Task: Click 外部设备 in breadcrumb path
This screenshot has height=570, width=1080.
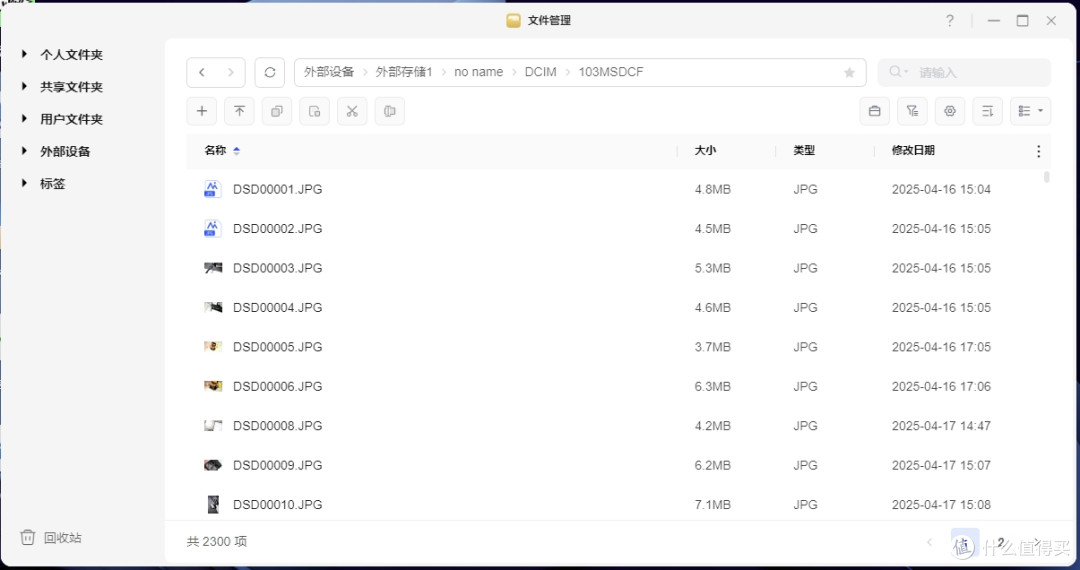Action: click(x=329, y=72)
